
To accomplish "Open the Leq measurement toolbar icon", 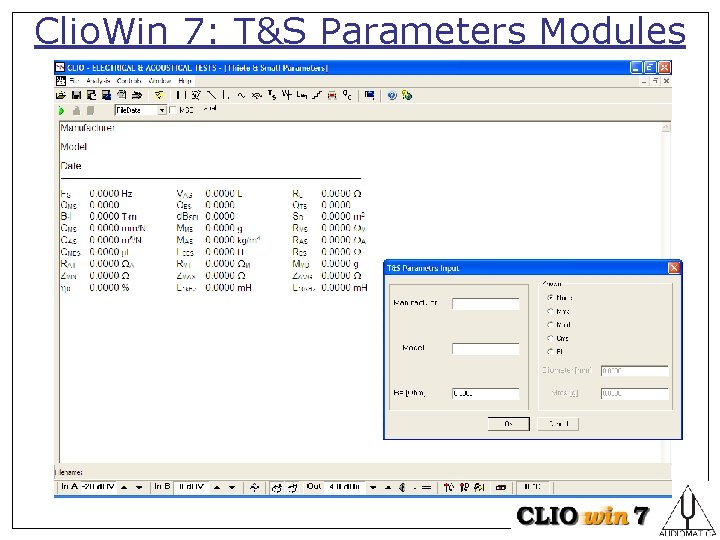I will (x=302, y=96).
